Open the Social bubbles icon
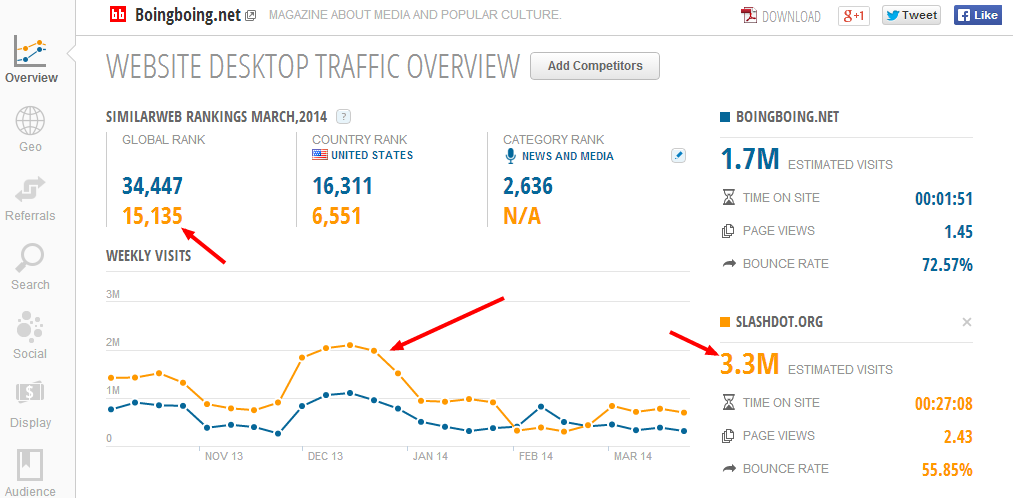This screenshot has width=1013, height=498. [30, 326]
